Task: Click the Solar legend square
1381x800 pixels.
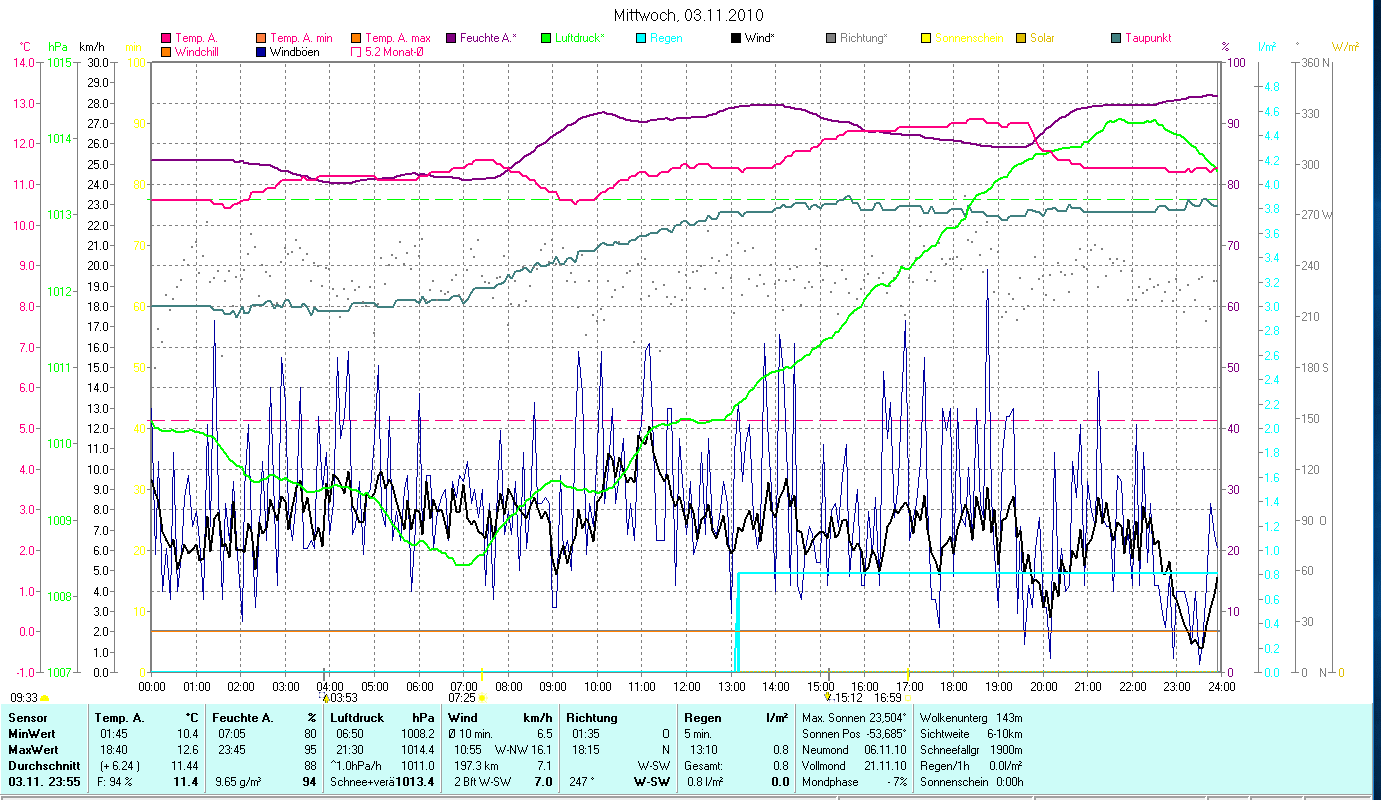Action: point(1021,38)
